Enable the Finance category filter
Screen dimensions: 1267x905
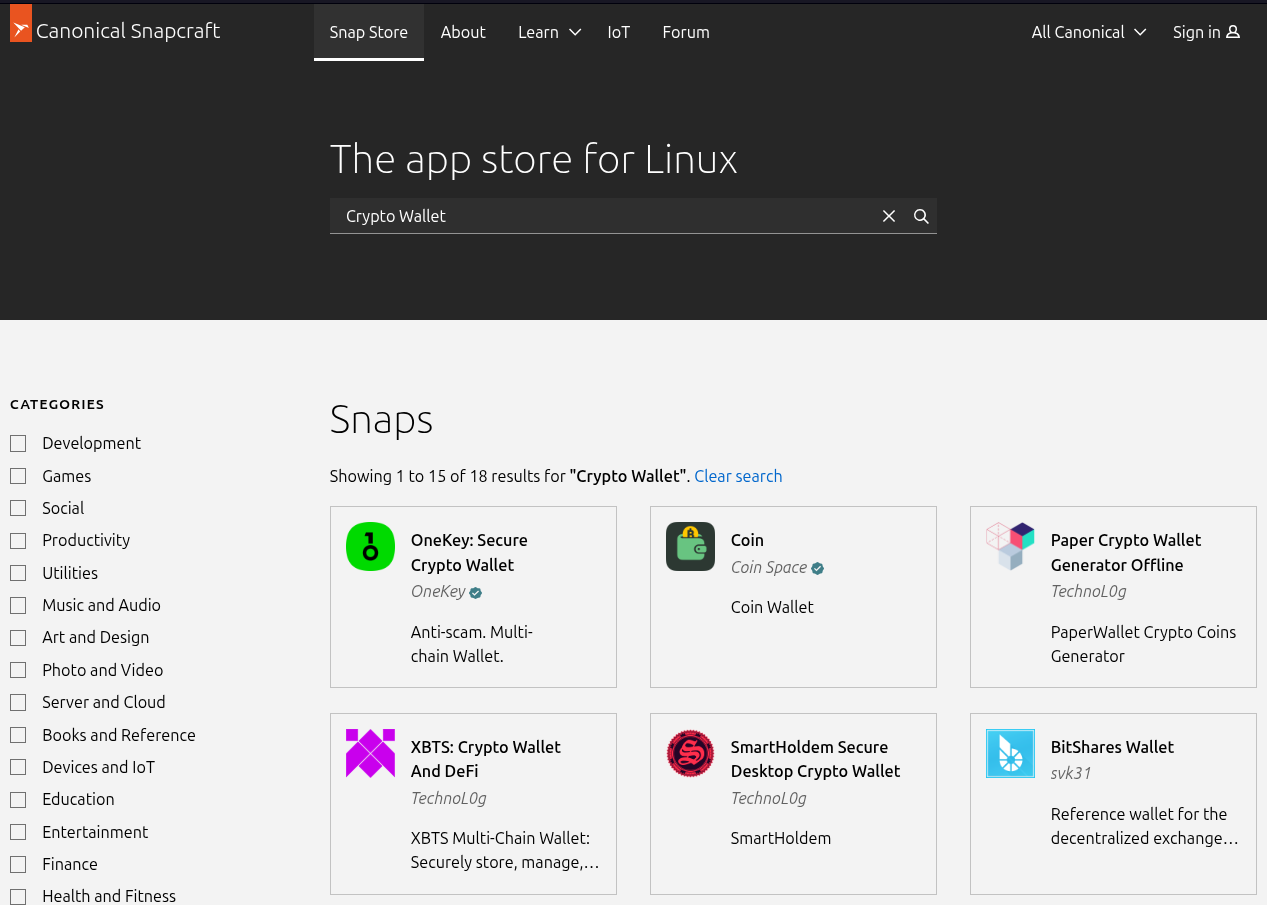click(x=18, y=864)
